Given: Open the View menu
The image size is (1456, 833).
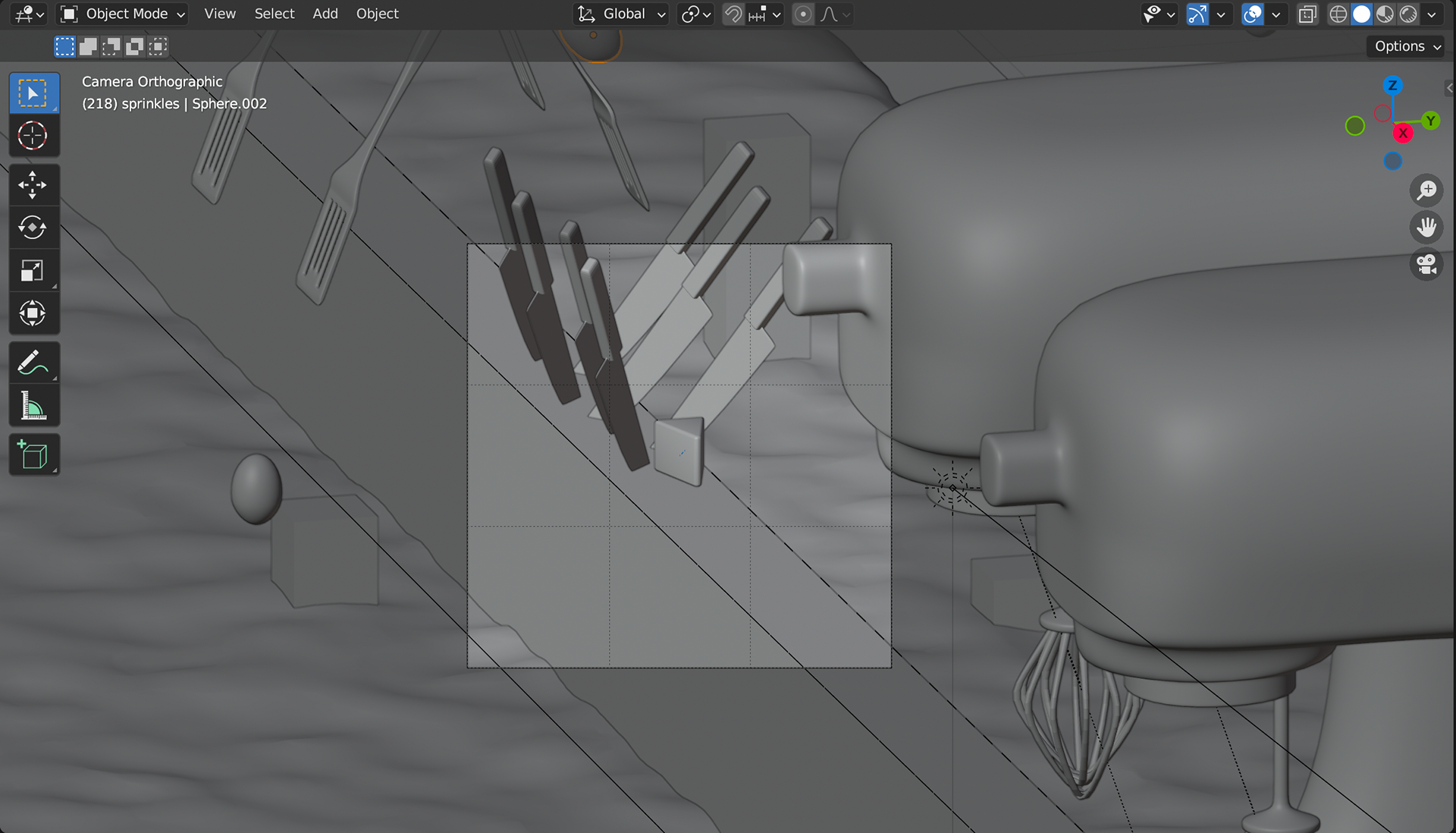Looking at the screenshot, I should point(220,14).
